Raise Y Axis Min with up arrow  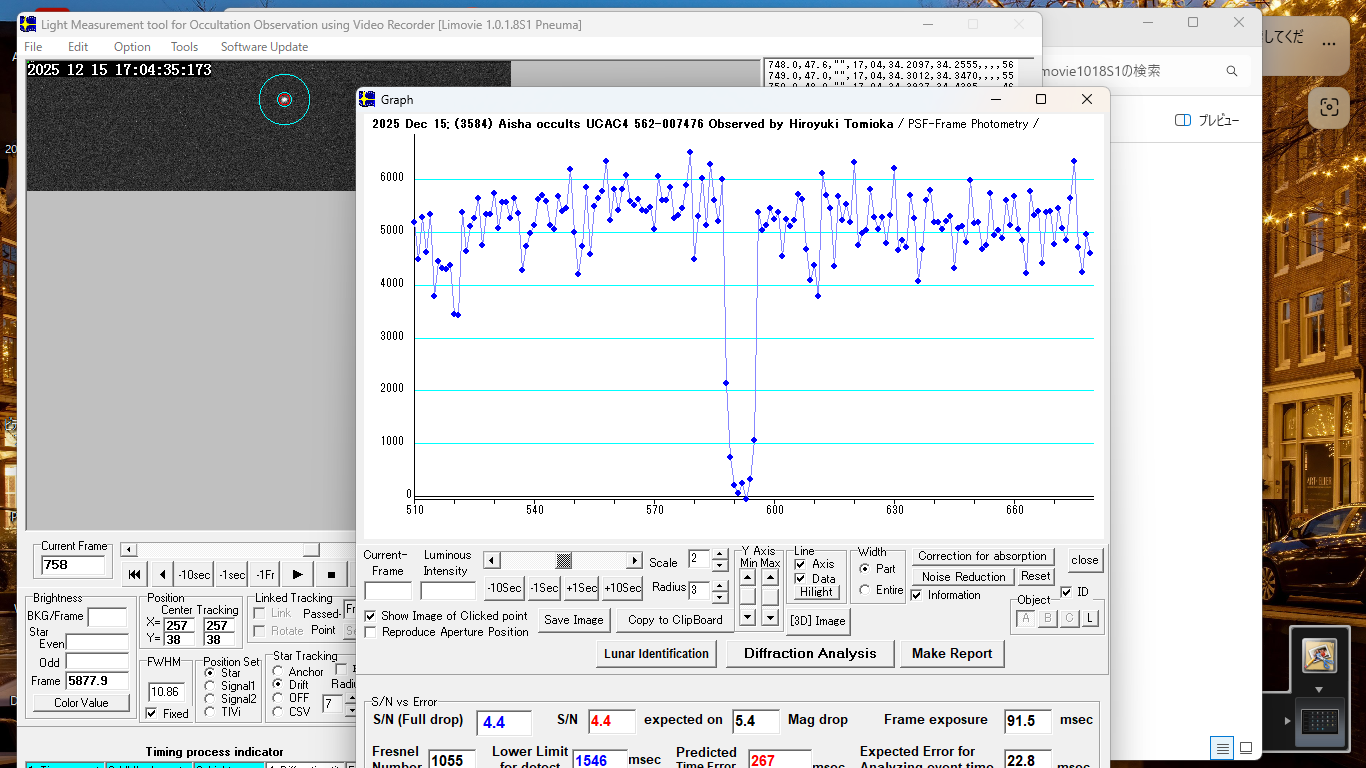pyautogui.click(x=748, y=577)
